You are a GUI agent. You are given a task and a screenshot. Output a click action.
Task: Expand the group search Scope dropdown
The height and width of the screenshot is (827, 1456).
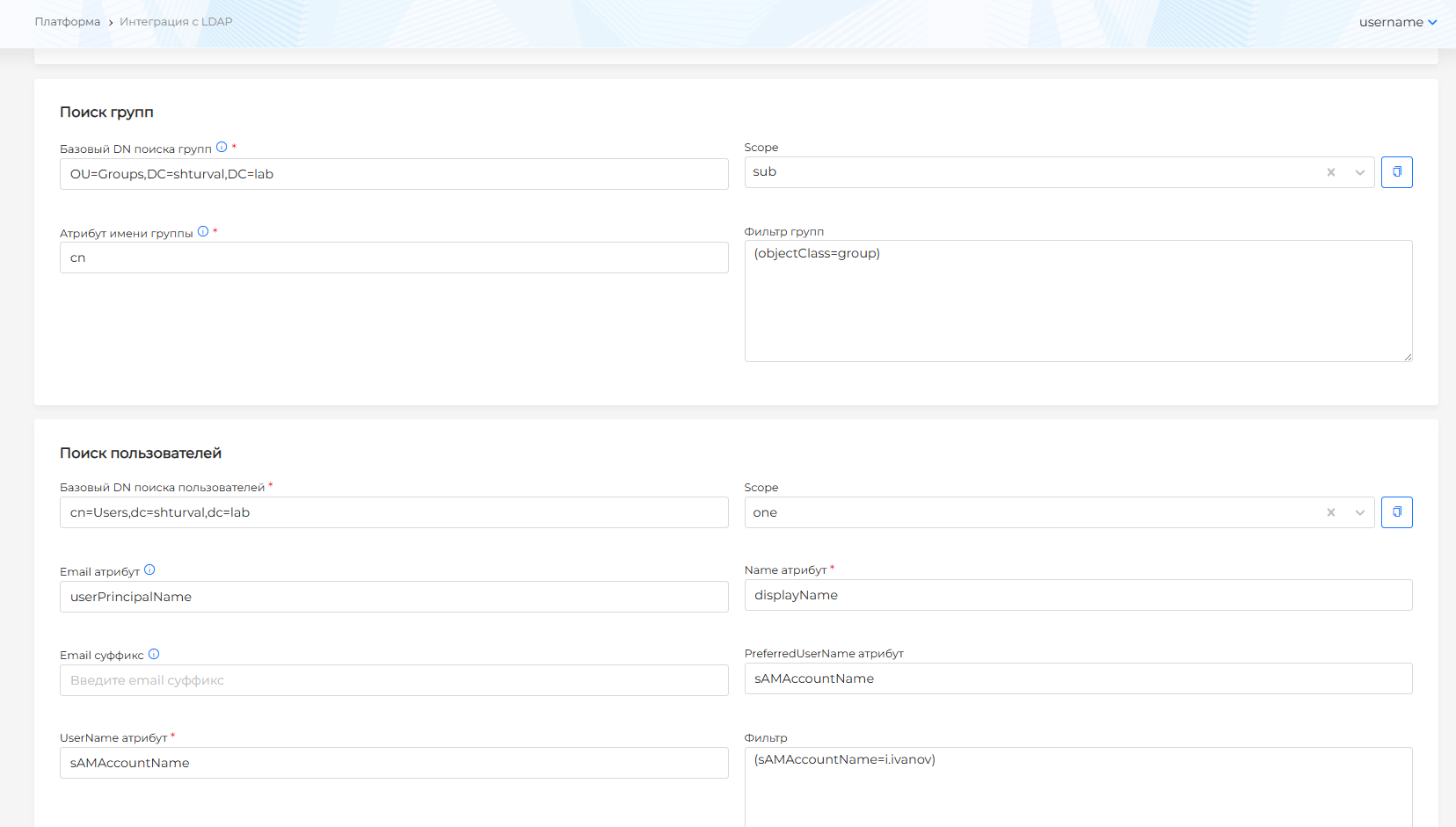point(1359,172)
